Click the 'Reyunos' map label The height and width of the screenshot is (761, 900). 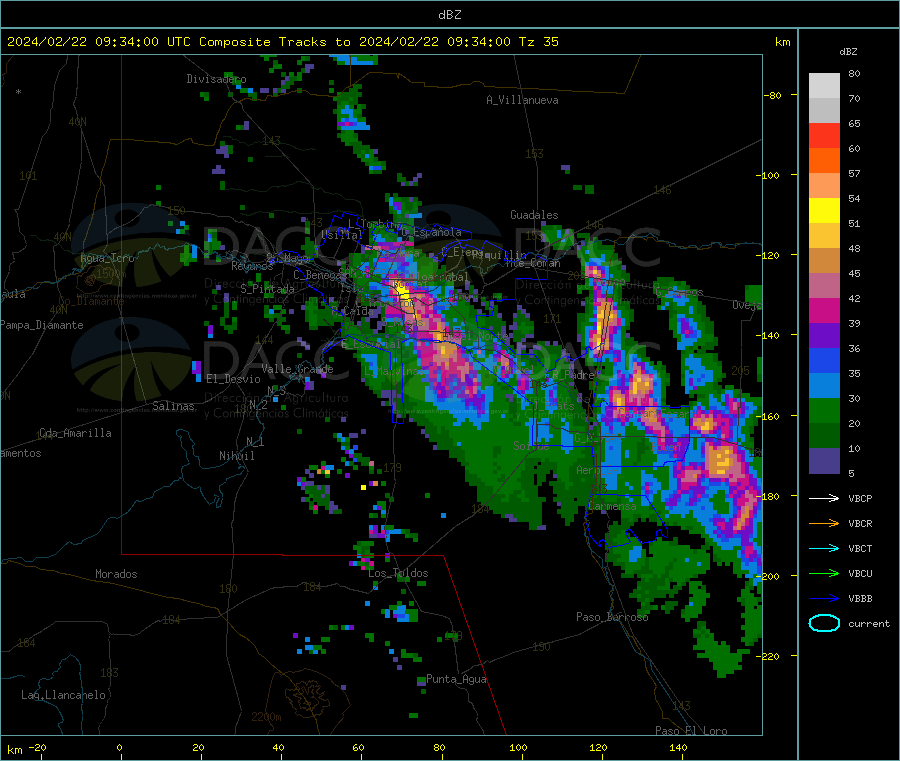253,266
